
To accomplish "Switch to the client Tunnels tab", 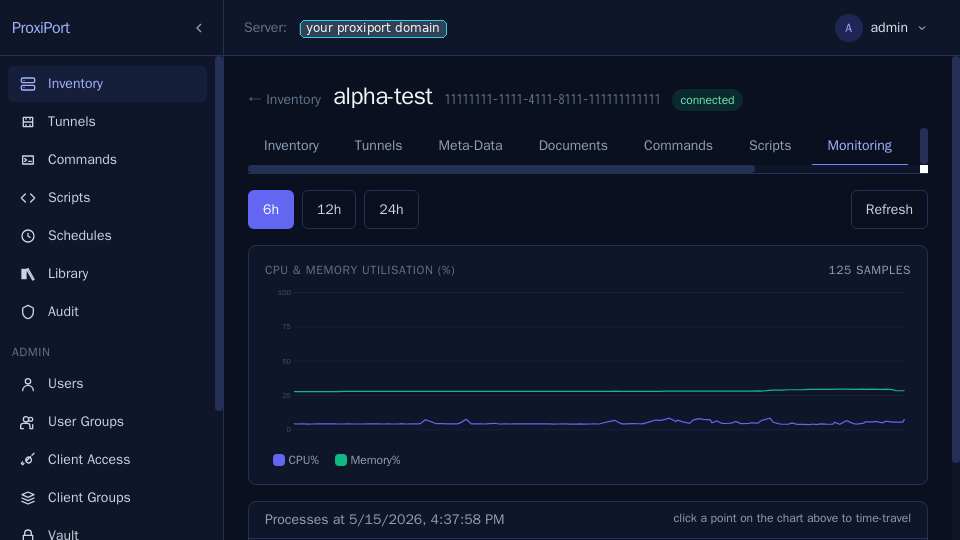I will (378, 146).
